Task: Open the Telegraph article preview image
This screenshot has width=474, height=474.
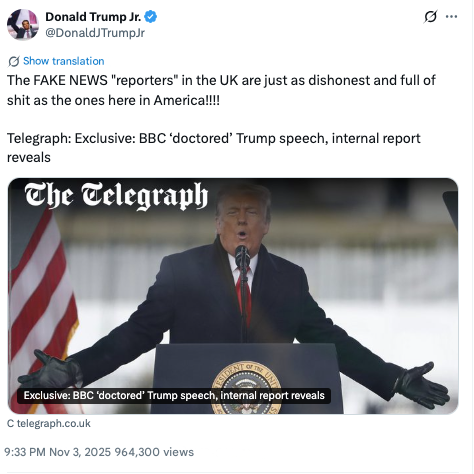Action: coord(233,296)
